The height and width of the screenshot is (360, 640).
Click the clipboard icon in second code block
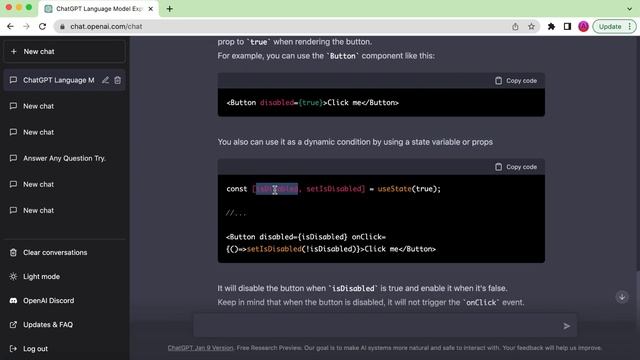(x=498, y=167)
